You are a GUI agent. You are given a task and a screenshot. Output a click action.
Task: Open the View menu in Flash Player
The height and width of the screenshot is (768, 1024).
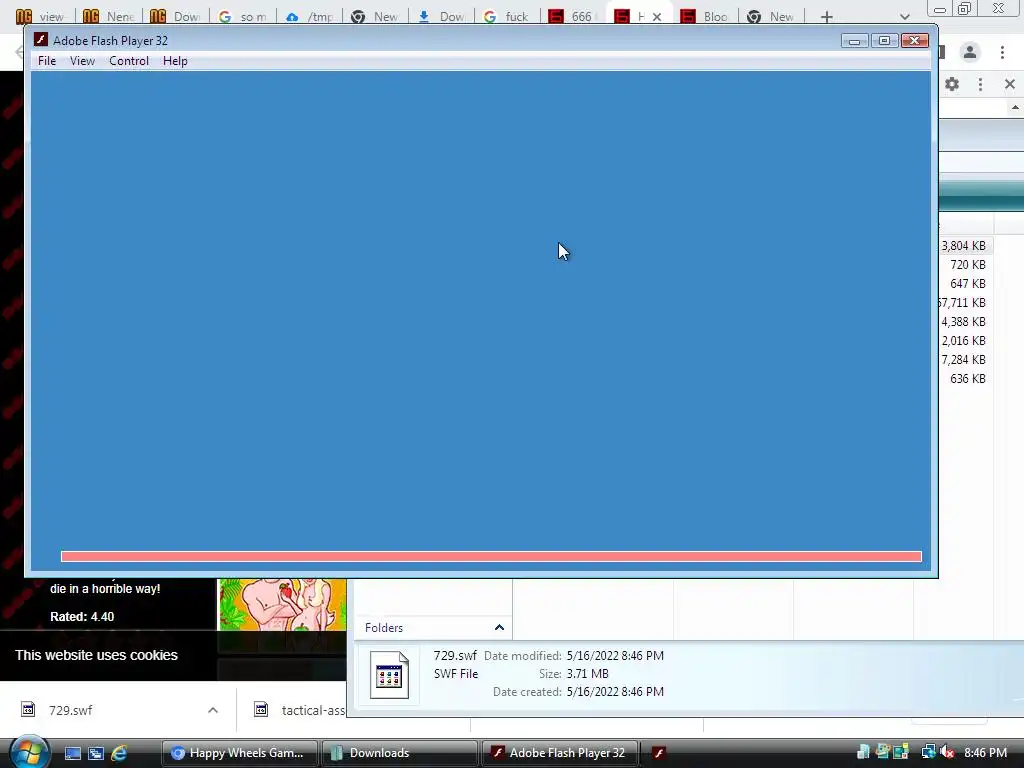click(x=82, y=61)
